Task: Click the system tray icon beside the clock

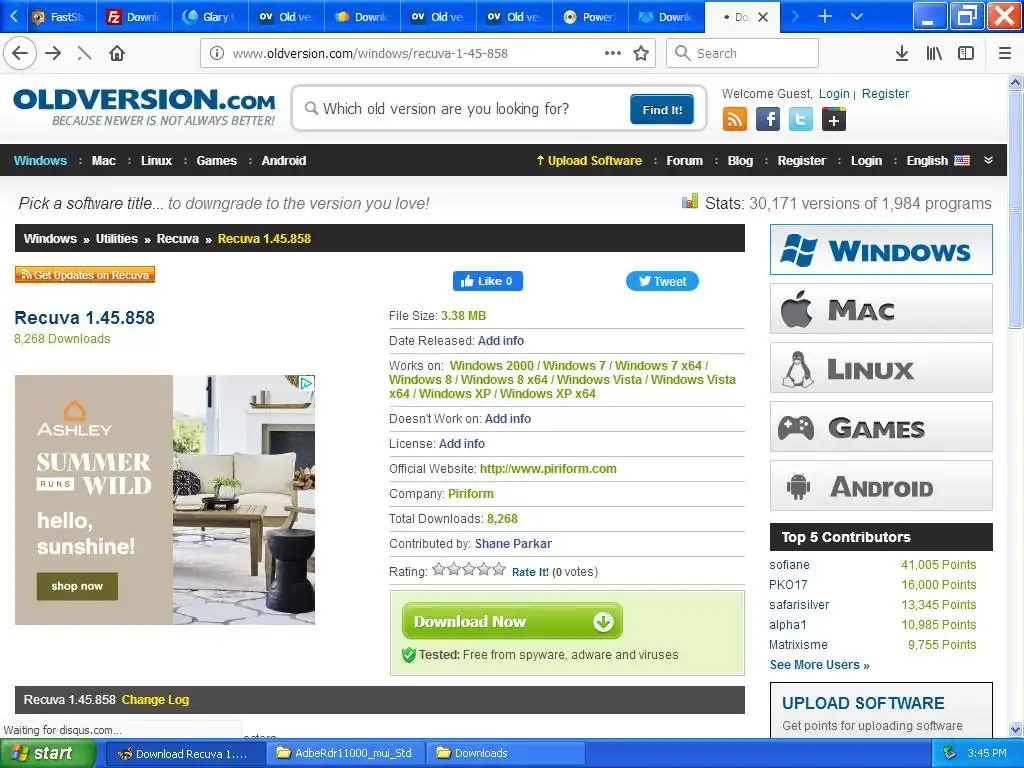Action: [950, 753]
